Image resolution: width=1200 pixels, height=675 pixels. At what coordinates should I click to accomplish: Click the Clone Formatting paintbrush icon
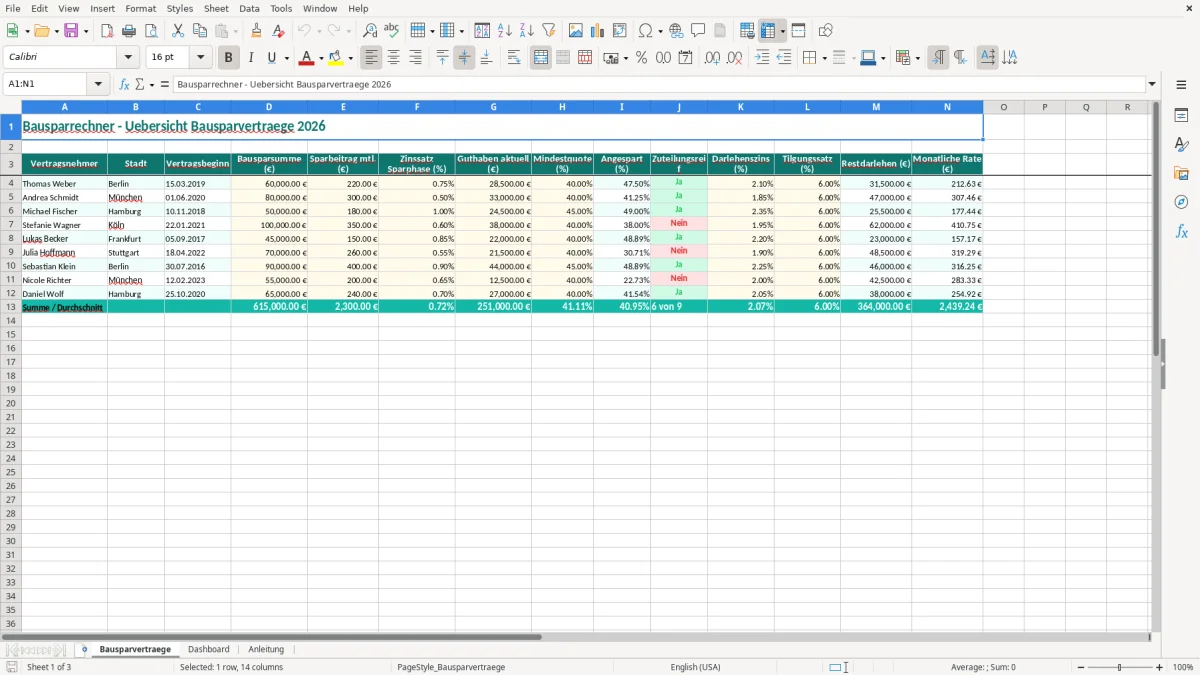(x=256, y=31)
